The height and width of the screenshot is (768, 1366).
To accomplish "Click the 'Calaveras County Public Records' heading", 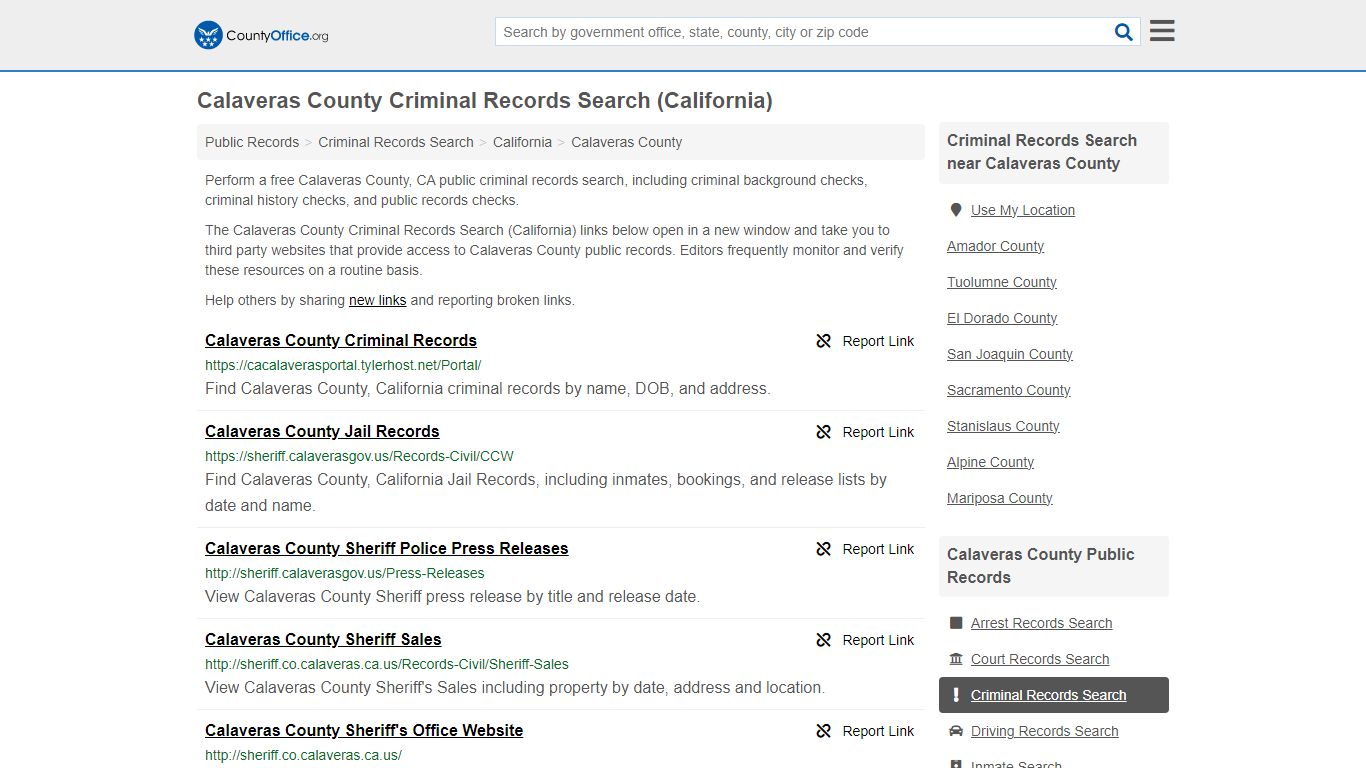I will click(1040, 566).
